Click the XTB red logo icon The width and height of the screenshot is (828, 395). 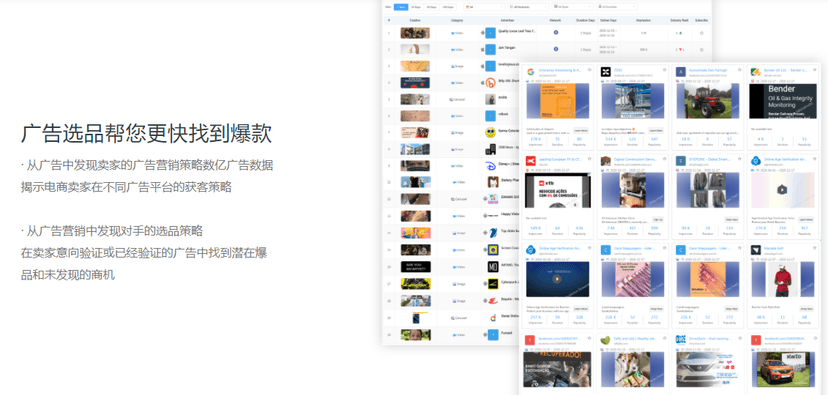pos(530,161)
